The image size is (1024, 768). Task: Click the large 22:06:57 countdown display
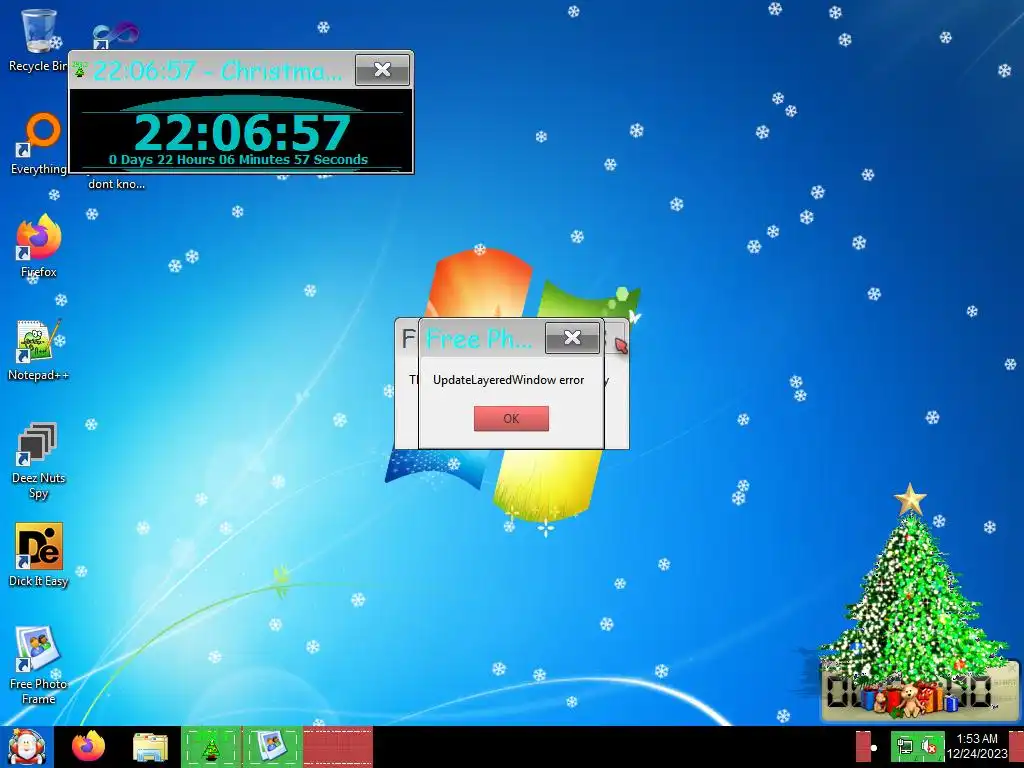click(x=242, y=133)
